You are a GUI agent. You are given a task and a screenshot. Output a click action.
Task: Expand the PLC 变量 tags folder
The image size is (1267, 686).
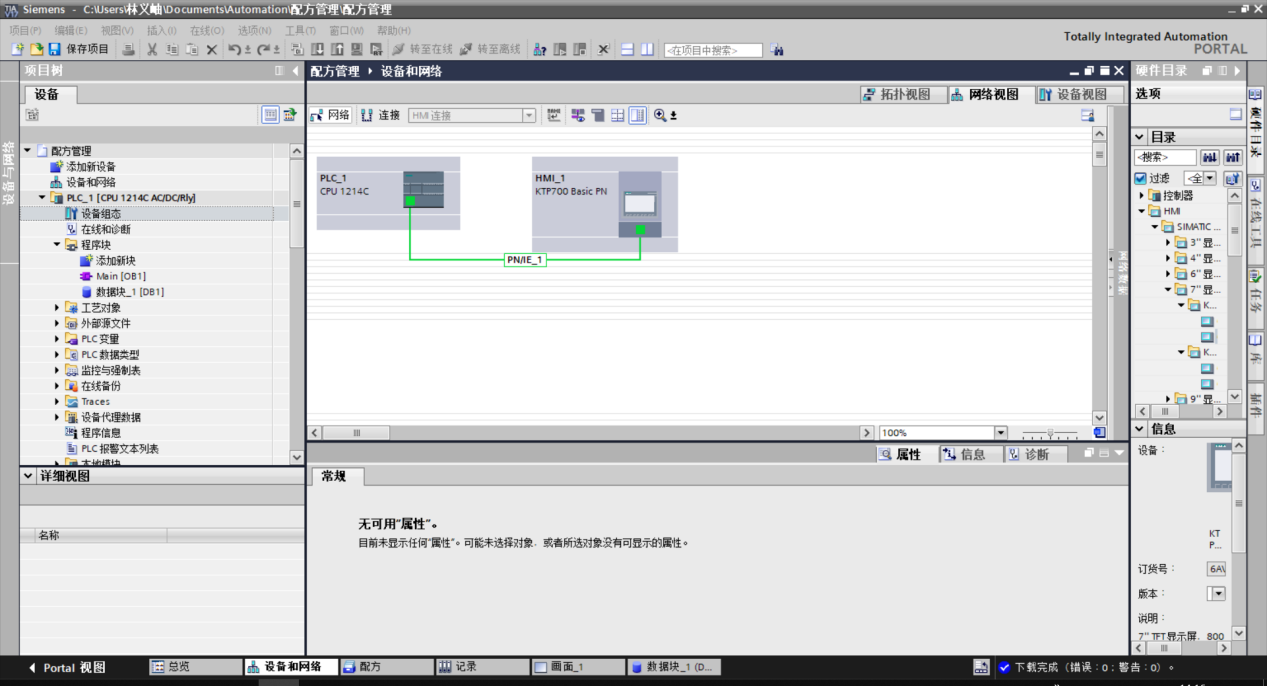click(x=57, y=339)
